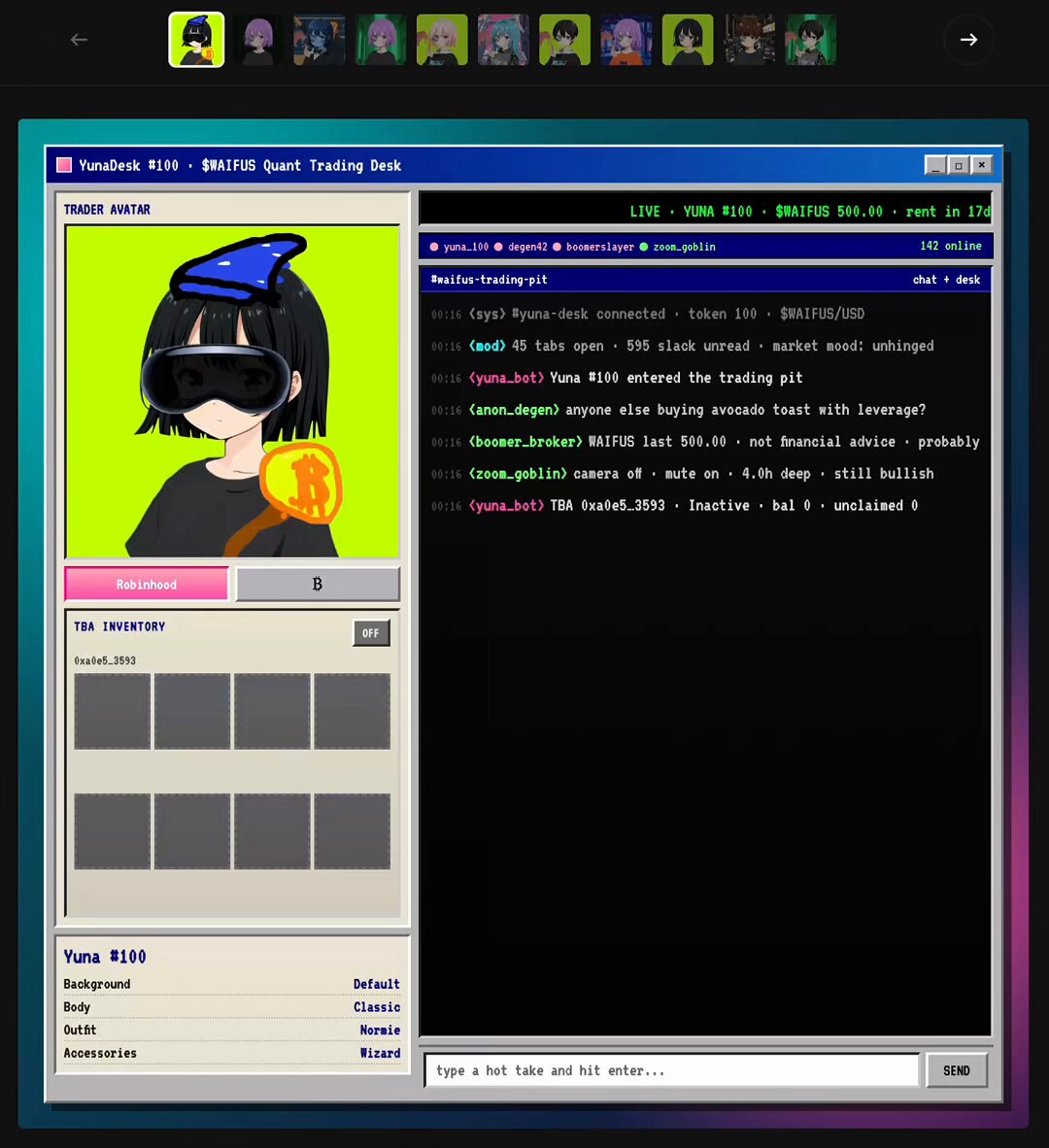Go to the previous avatar with the left arrow

79,40
